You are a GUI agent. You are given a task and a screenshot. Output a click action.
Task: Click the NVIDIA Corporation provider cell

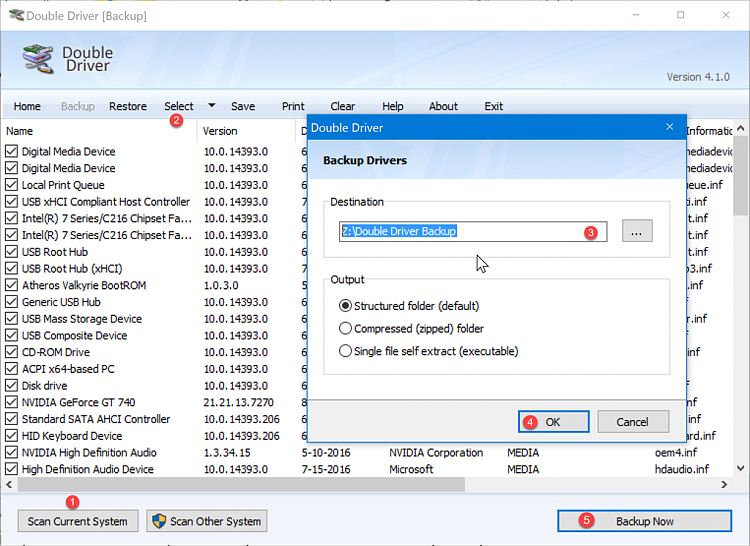[x=436, y=453]
